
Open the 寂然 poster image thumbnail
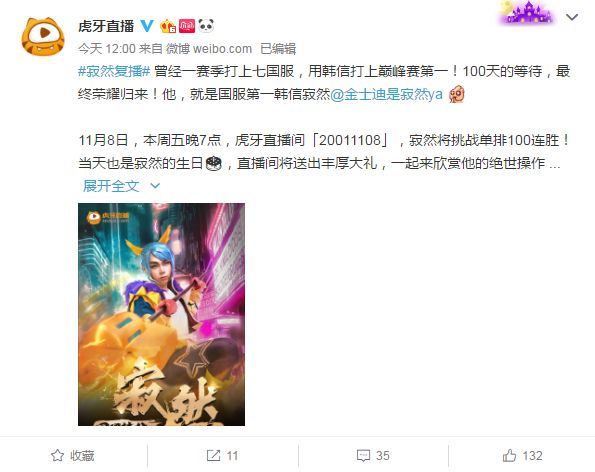tap(161, 314)
